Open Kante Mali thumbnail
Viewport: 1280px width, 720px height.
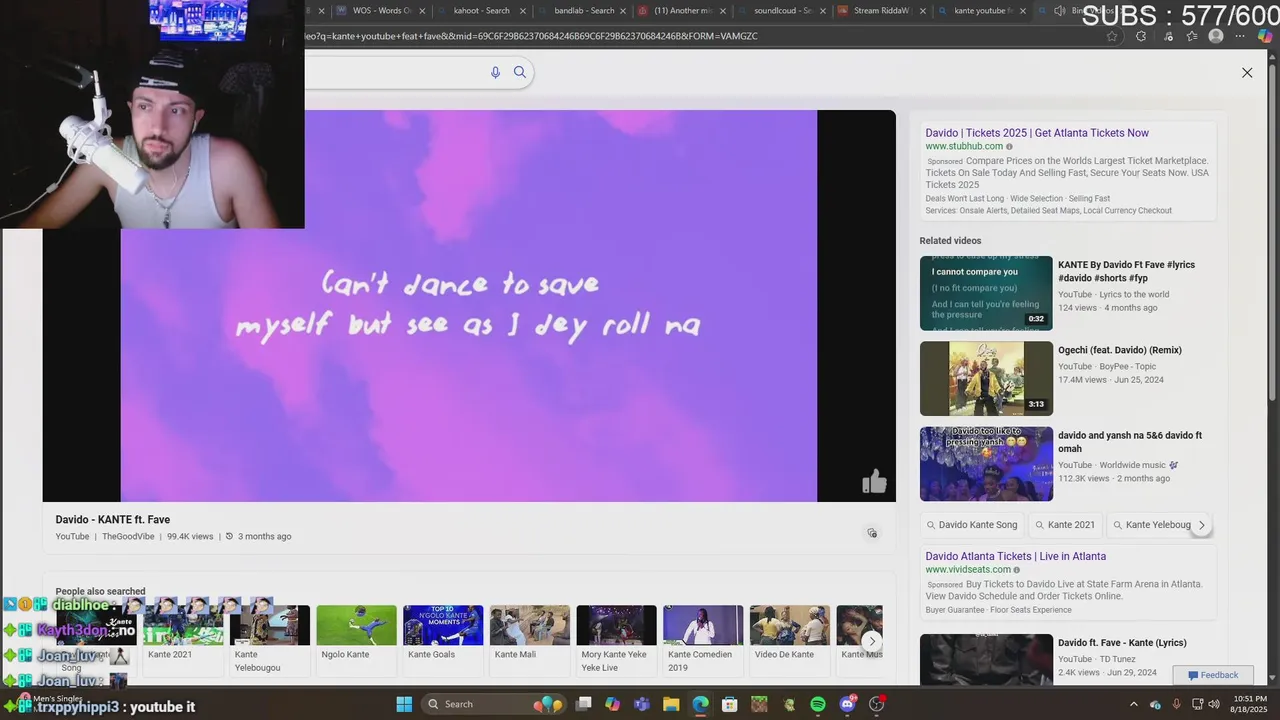click(x=530, y=625)
